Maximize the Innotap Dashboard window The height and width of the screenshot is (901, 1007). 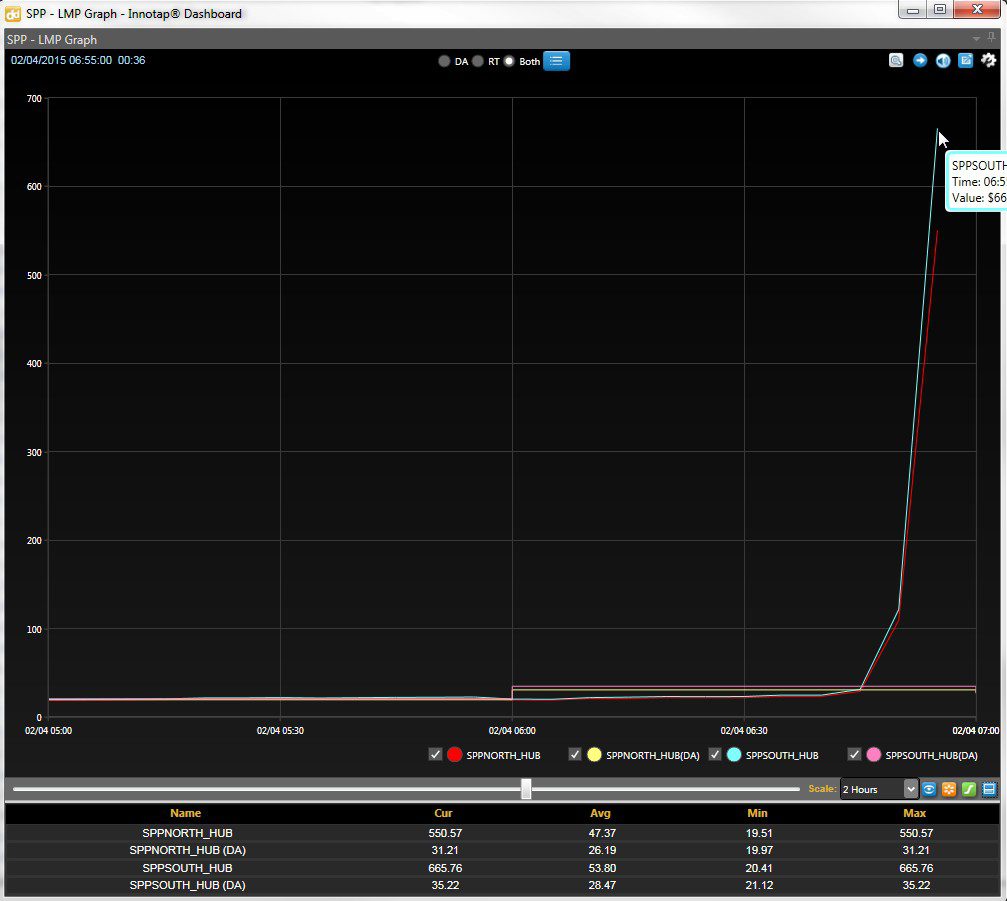940,9
